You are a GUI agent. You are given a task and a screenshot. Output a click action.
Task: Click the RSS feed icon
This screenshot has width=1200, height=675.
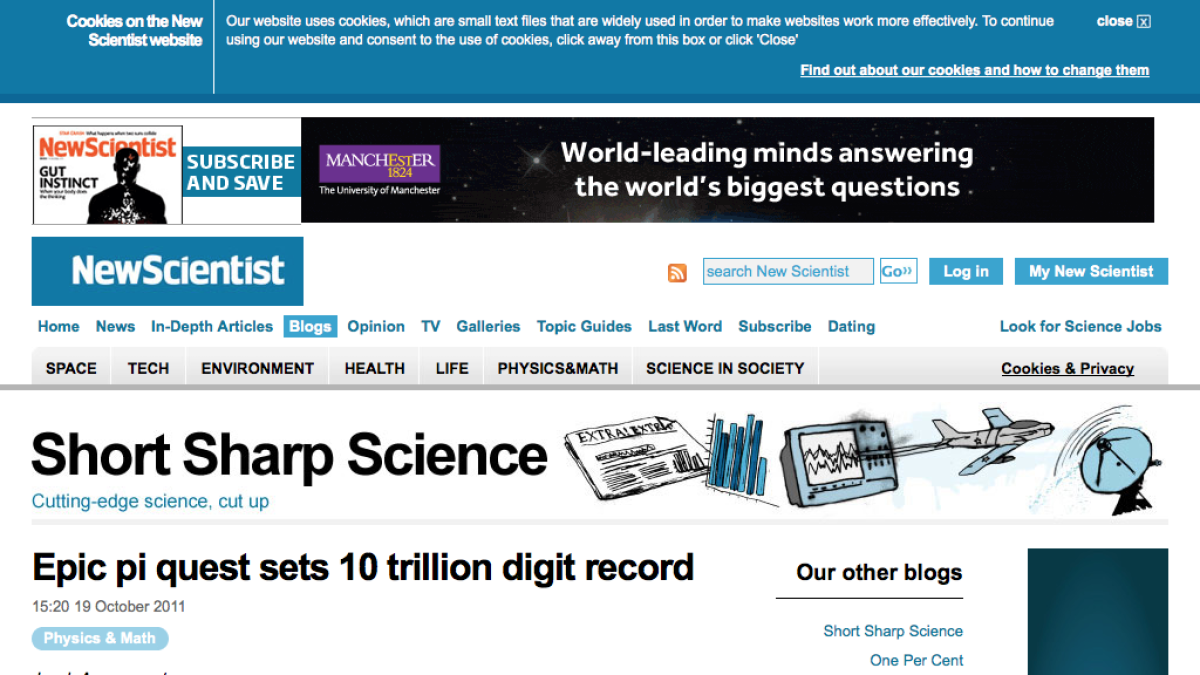(x=678, y=272)
